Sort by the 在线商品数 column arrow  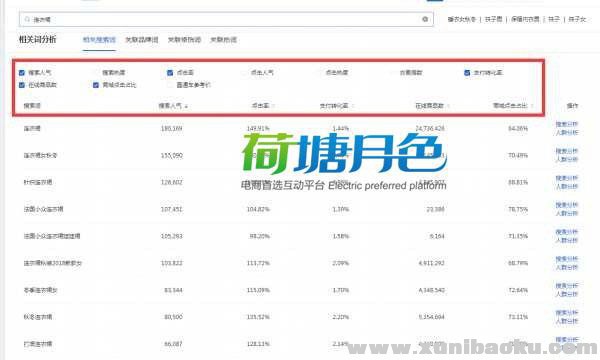(448, 106)
